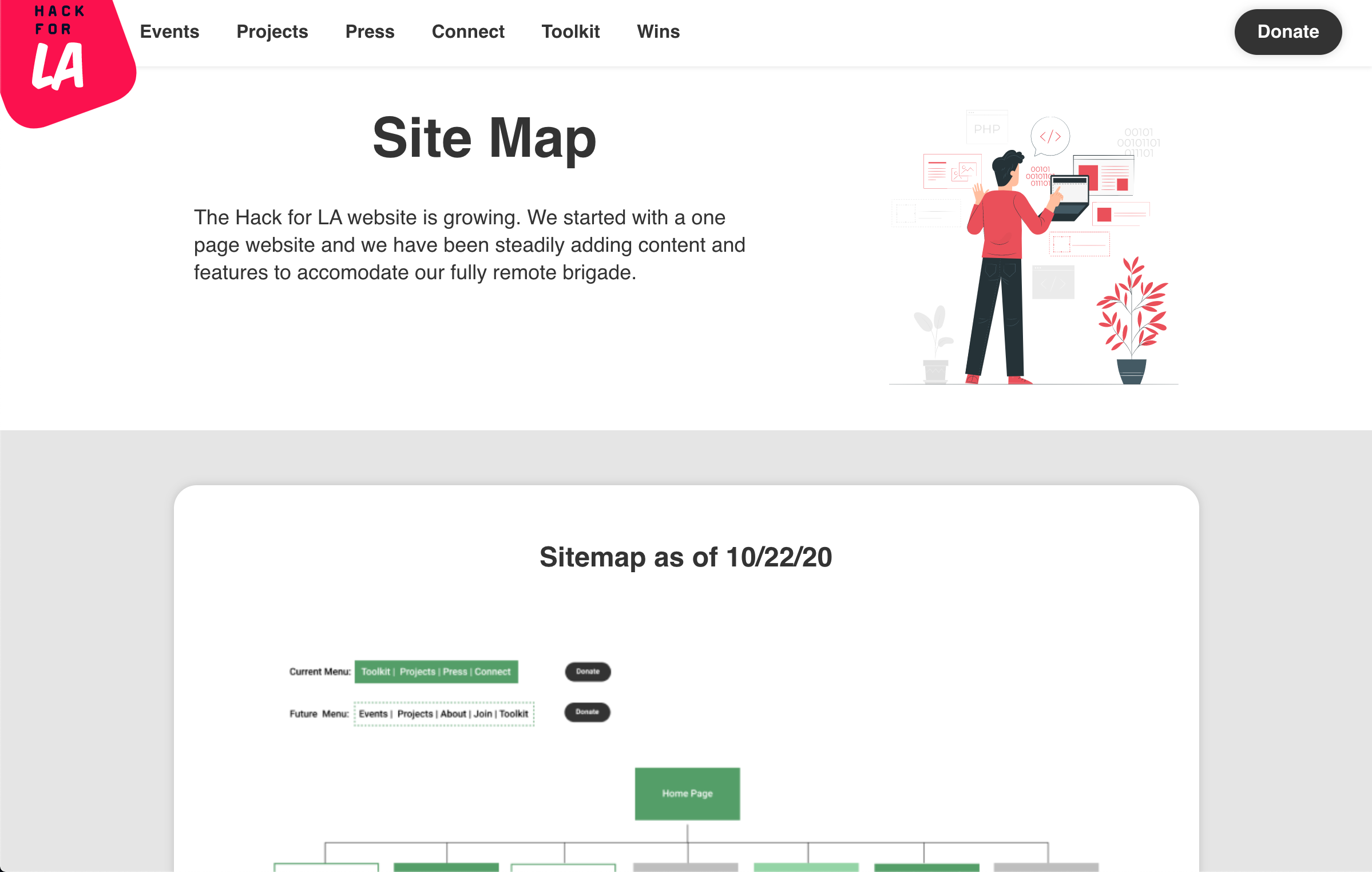The image size is (1372, 872).
Task: Click the code brackets speech bubble icon
Action: click(1050, 136)
